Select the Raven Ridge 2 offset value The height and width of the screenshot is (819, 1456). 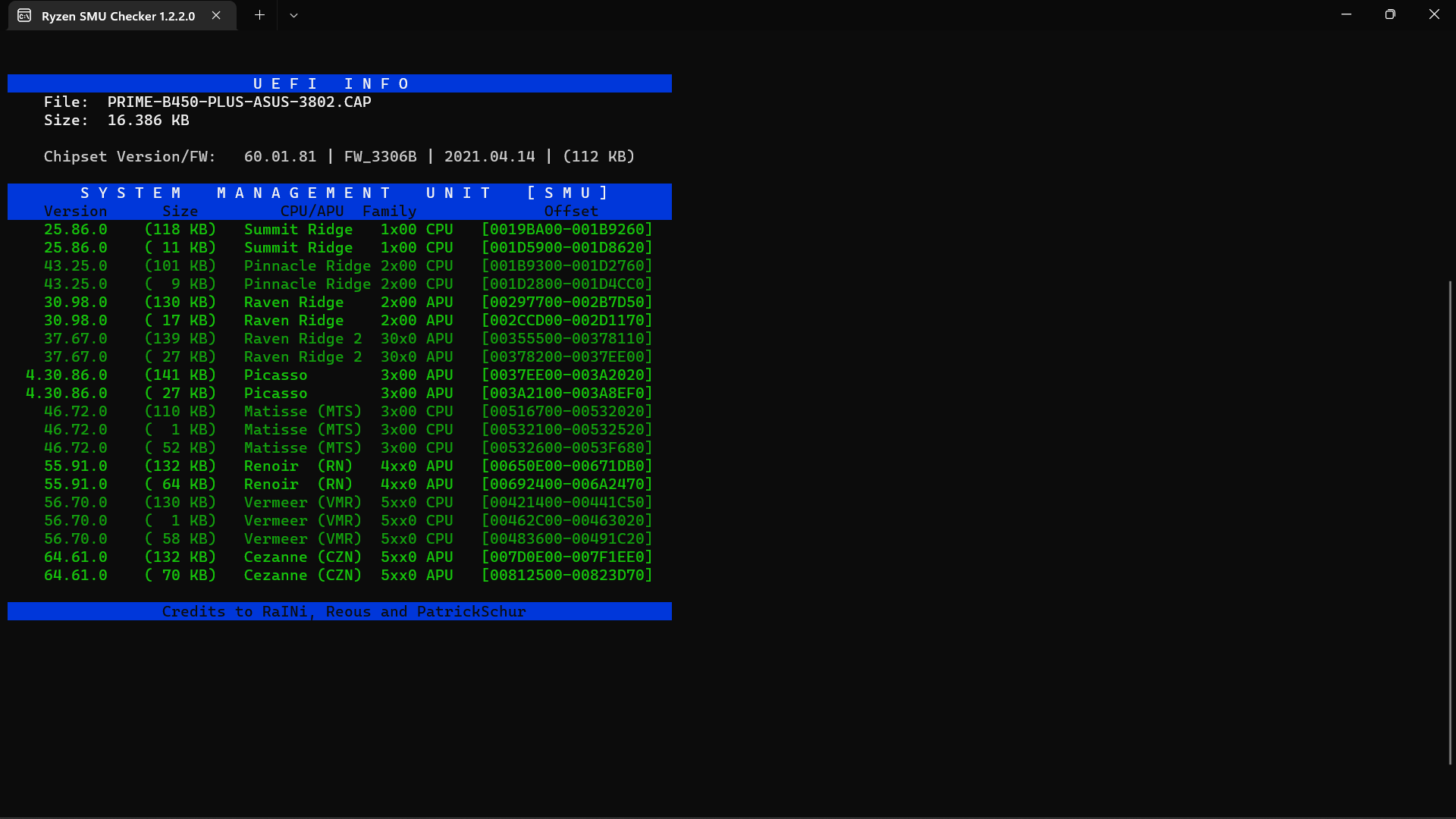[566, 338]
